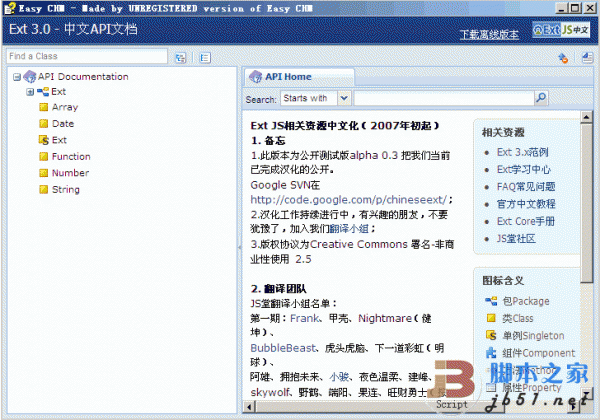
Task: Collapse the API Documentation tree node
Action: (16, 77)
